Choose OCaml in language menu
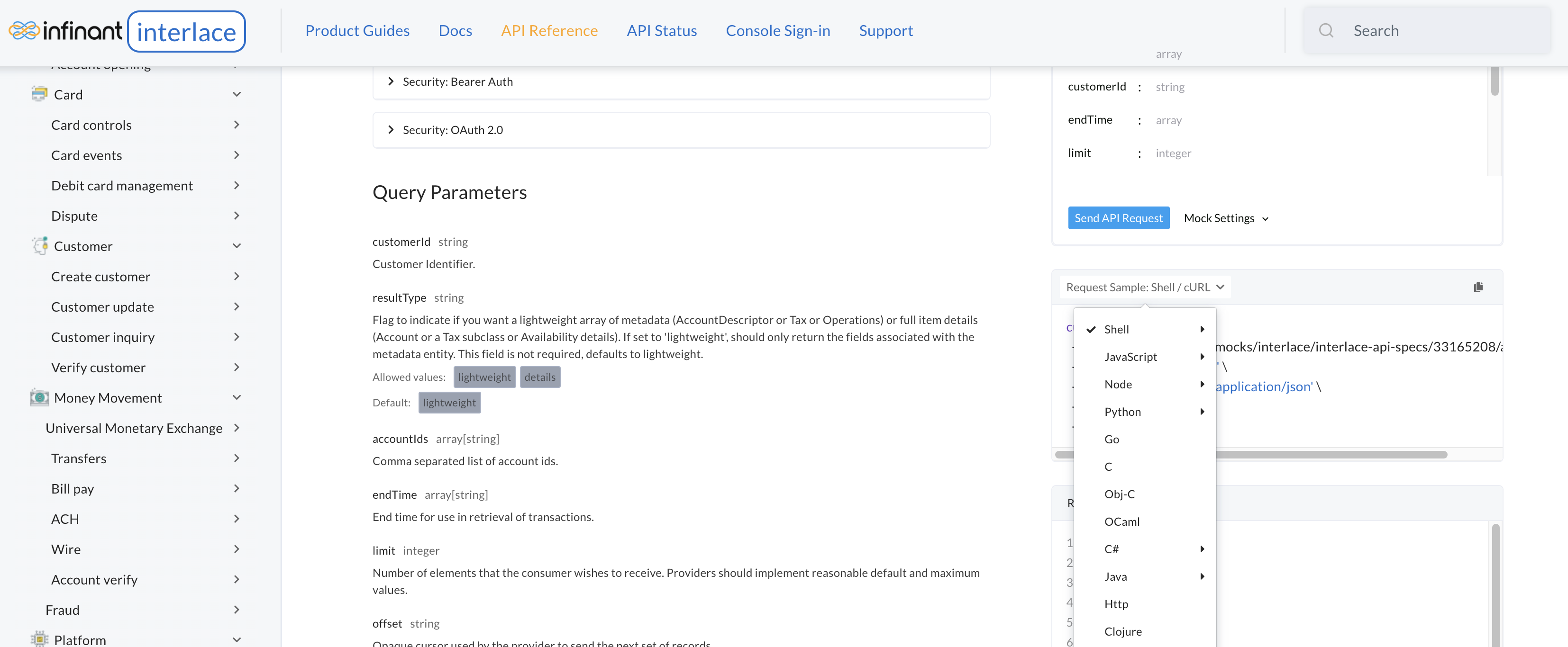Viewport: 1568px width, 647px height. [x=1122, y=521]
